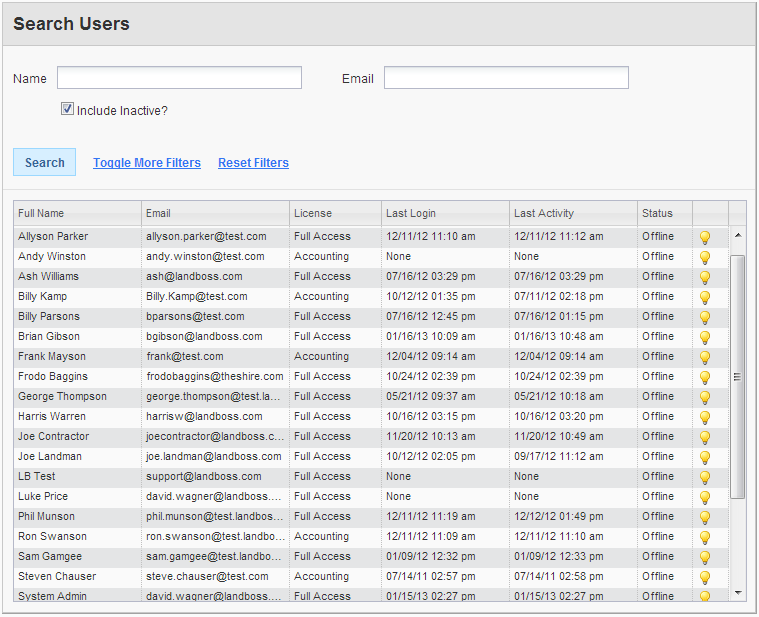Screen dimensions: 759x617
Task: Click lightbulb icon in Sam Gamgee's row
Action: pyautogui.click(x=704, y=558)
